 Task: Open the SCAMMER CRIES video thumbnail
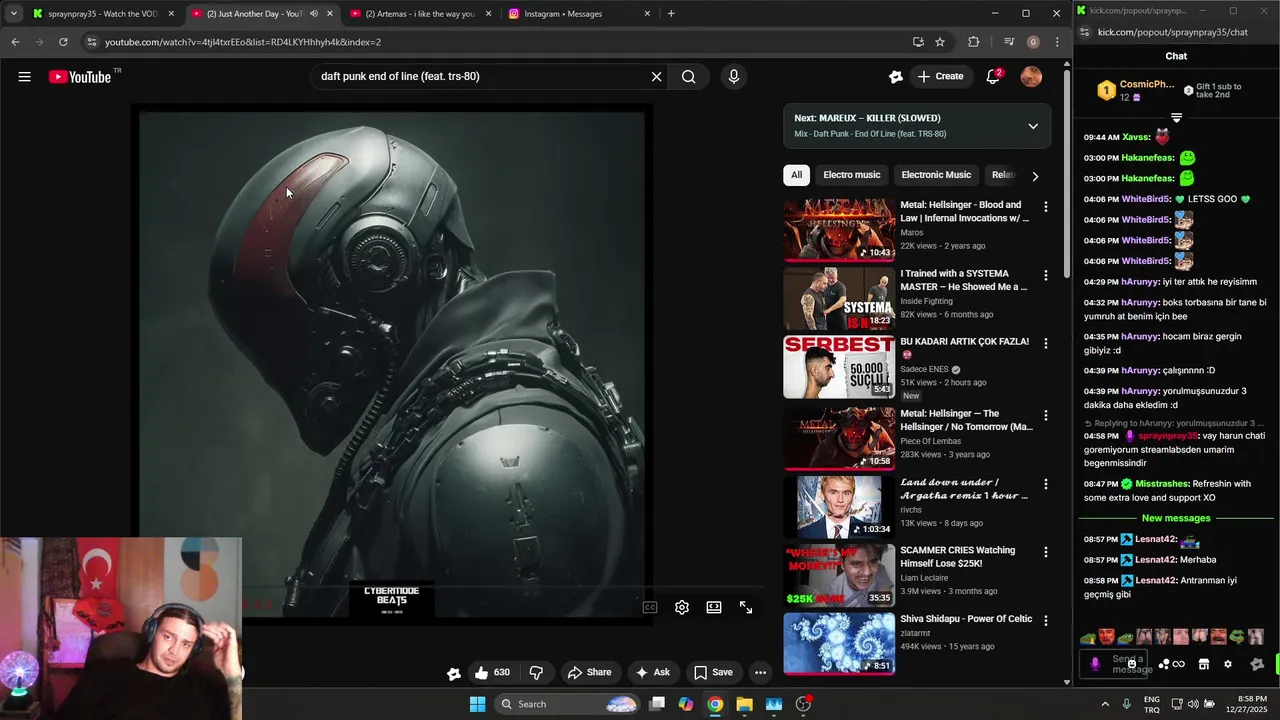839,575
